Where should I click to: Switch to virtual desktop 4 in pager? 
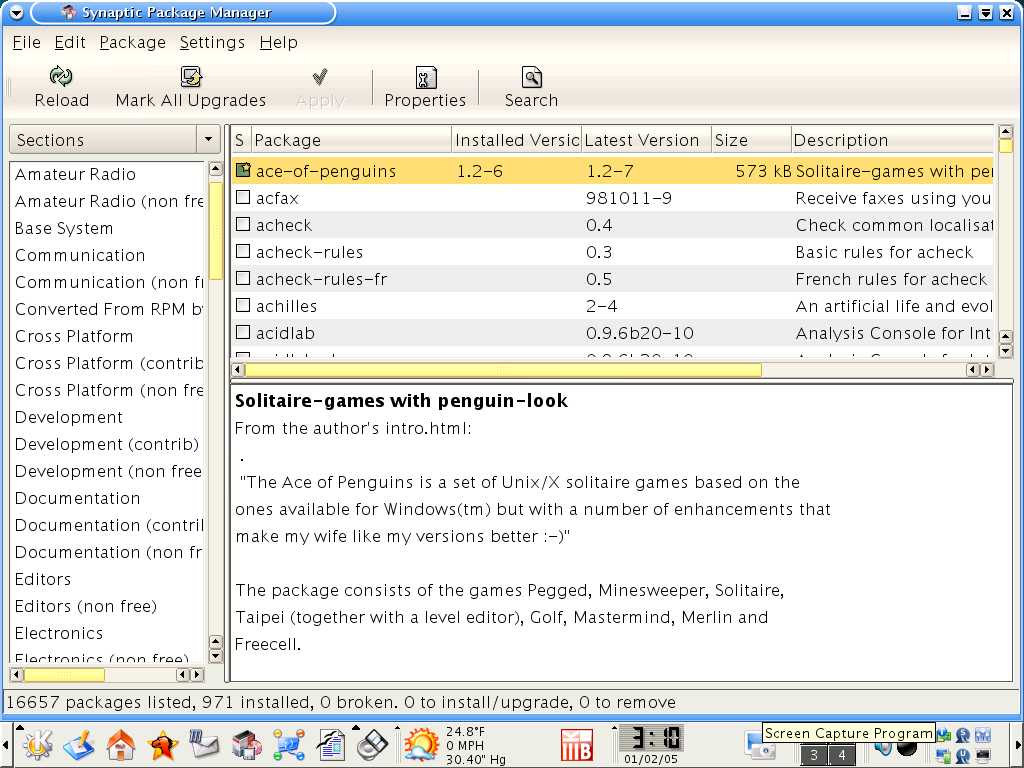842,756
